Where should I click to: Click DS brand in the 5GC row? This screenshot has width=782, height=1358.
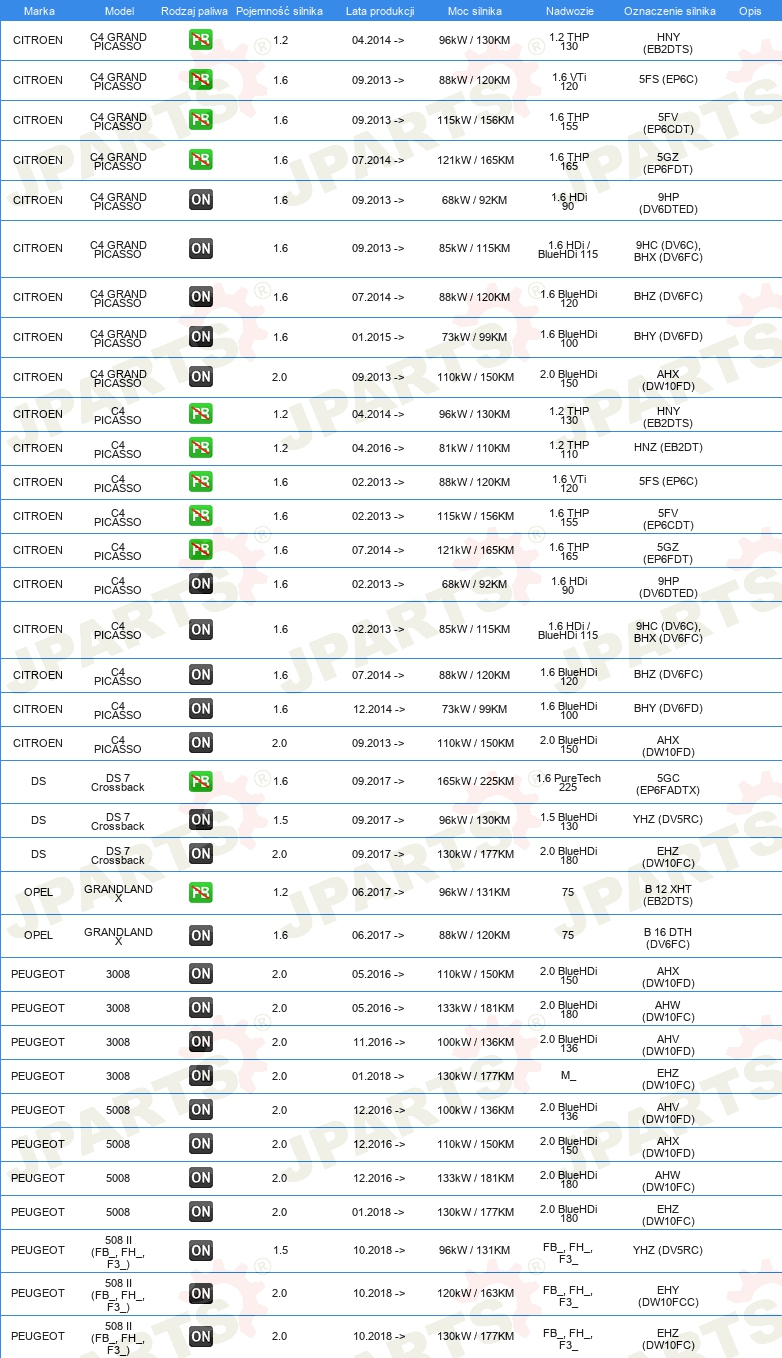click(x=38, y=781)
